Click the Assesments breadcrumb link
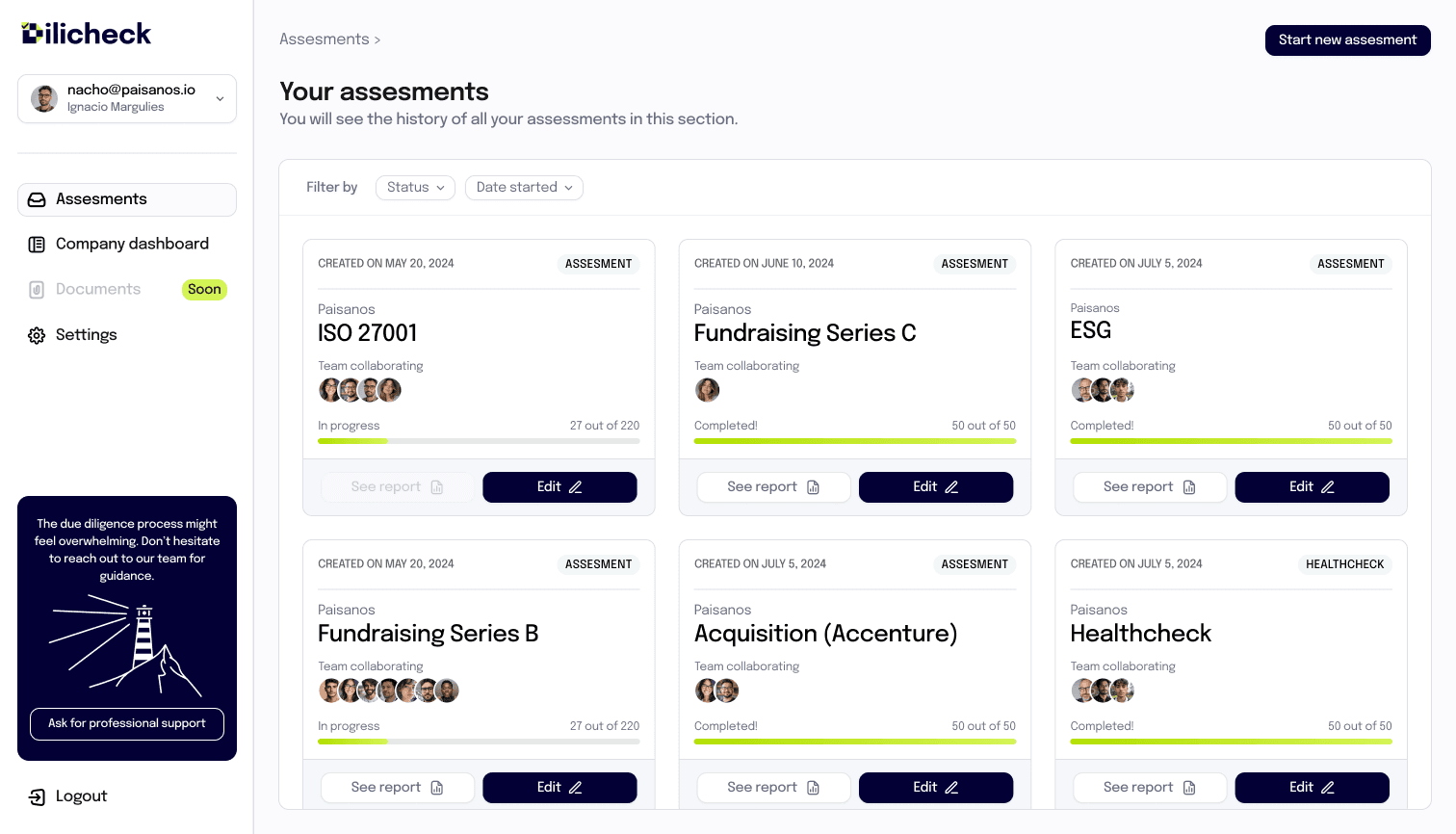 325,39
